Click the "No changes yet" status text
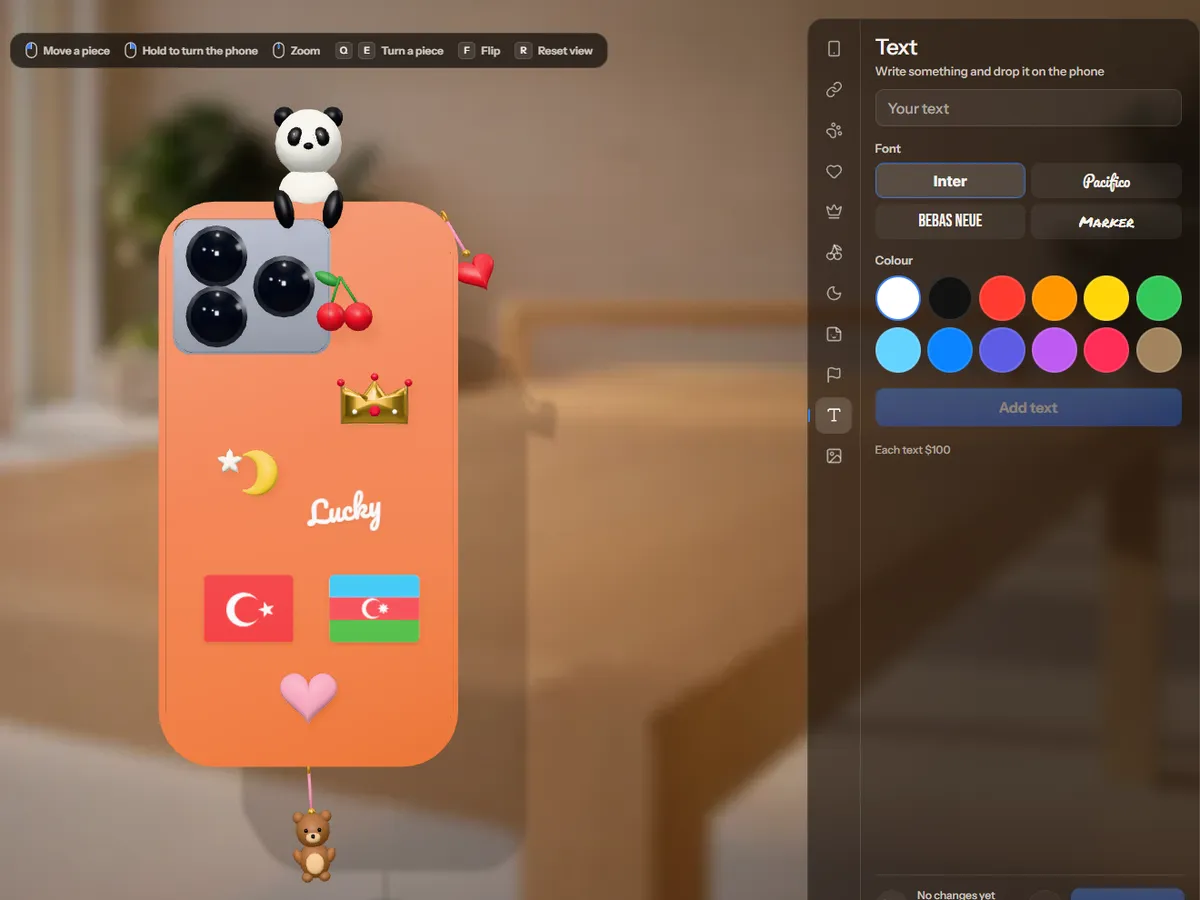 pyautogui.click(x=956, y=894)
